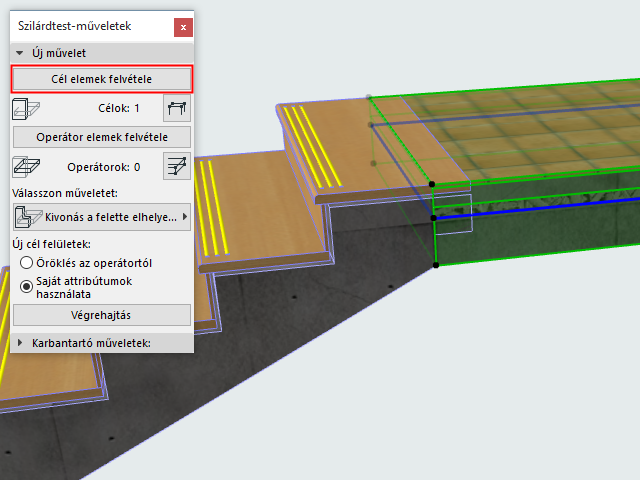The height and width of the screenshot is (480, 640).
Task: Click the 'Operátorok: 0' label
Action: pos(104,167)
